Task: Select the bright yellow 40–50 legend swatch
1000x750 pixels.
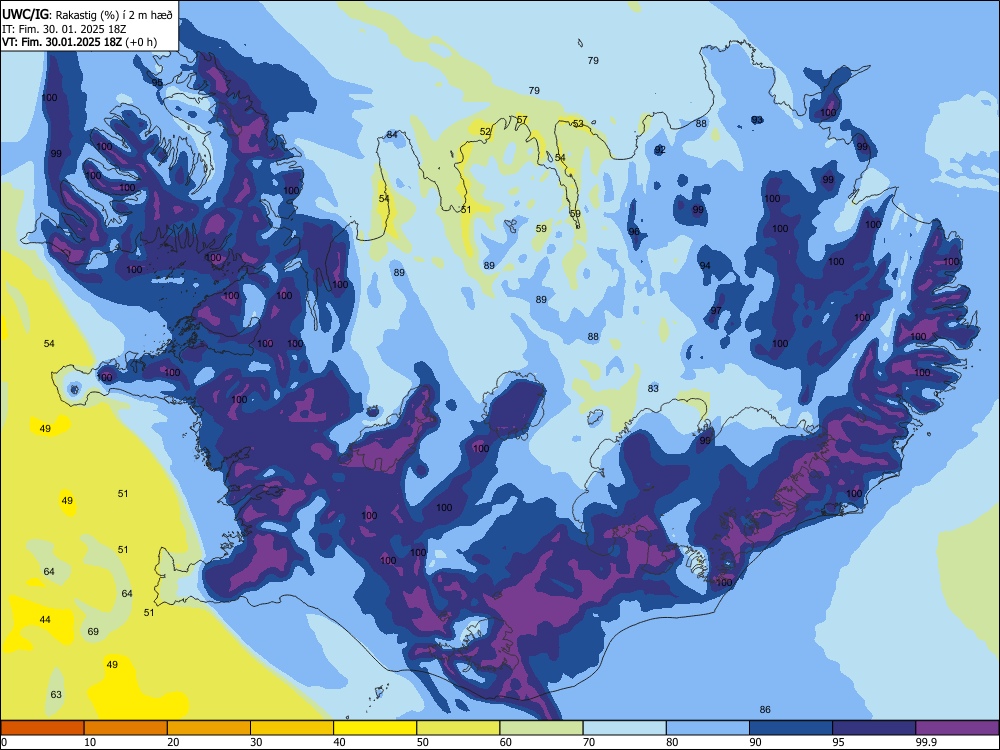Action: point(375,728)
